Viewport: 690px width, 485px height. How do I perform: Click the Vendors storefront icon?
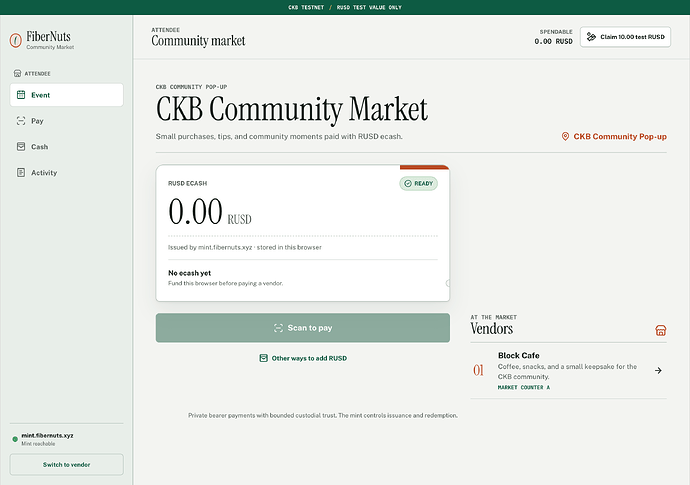point(661,330)
